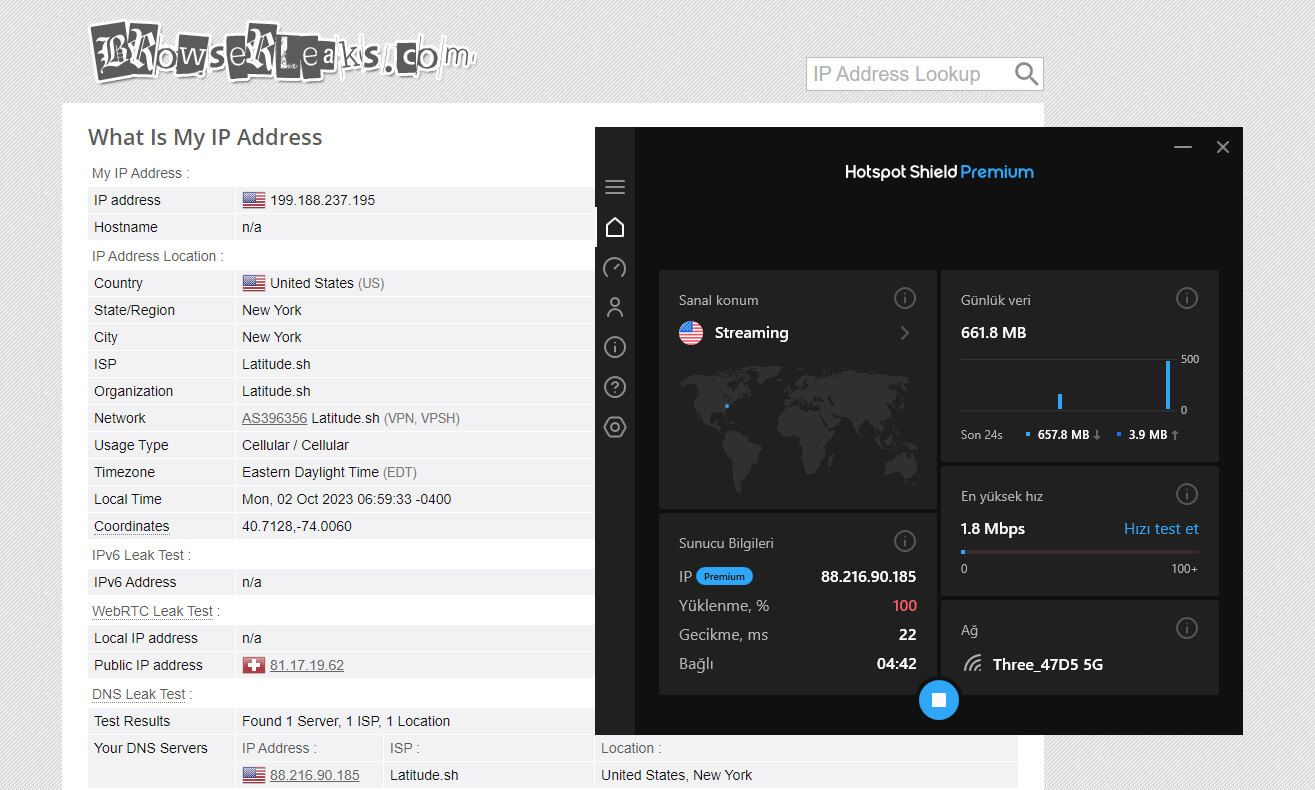This screenshot has height=790, width=1315.
Task: Click the Three_47D5 5G network name
Action: [1048, 664]
